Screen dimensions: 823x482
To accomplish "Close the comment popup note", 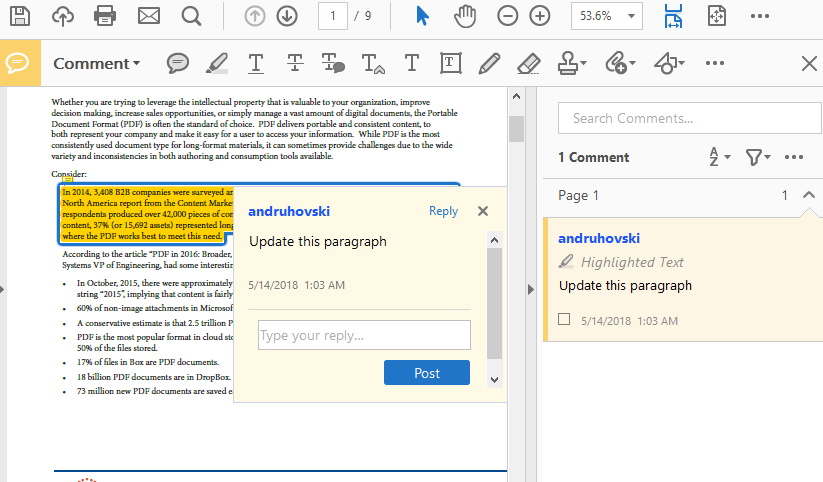I will [483, 211].
